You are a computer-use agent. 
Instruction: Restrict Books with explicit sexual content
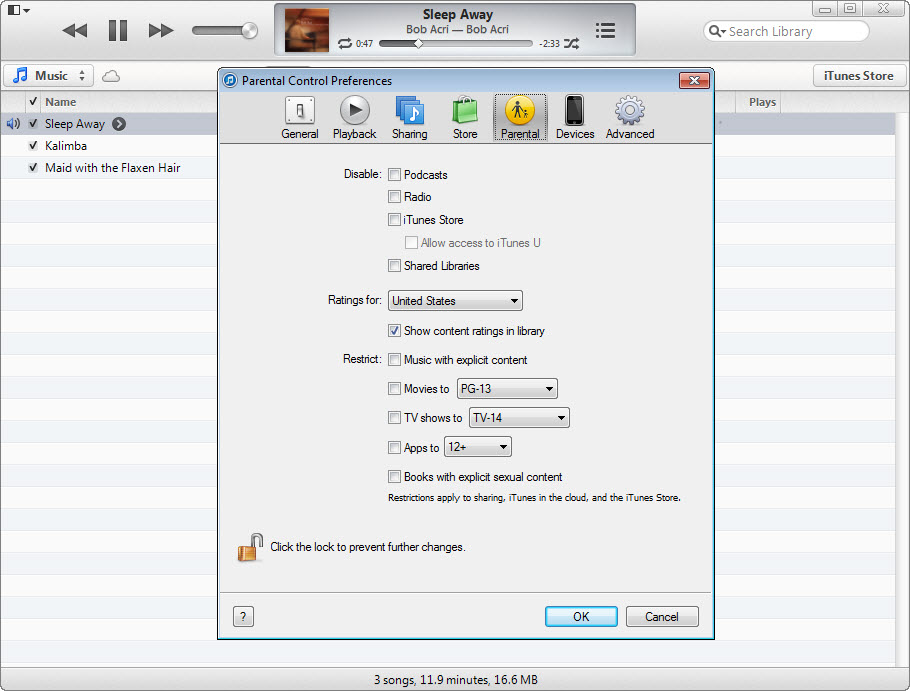(395, 477)
